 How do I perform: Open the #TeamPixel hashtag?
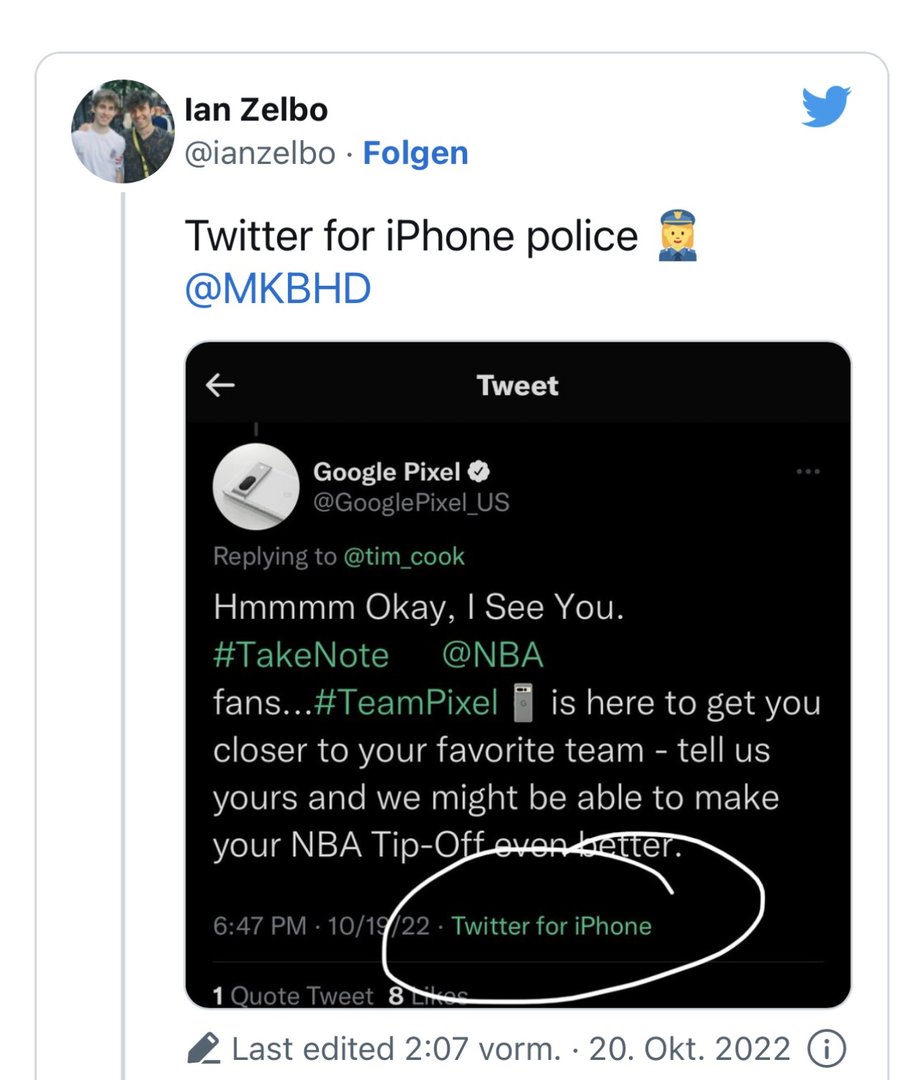click(406, 703)
